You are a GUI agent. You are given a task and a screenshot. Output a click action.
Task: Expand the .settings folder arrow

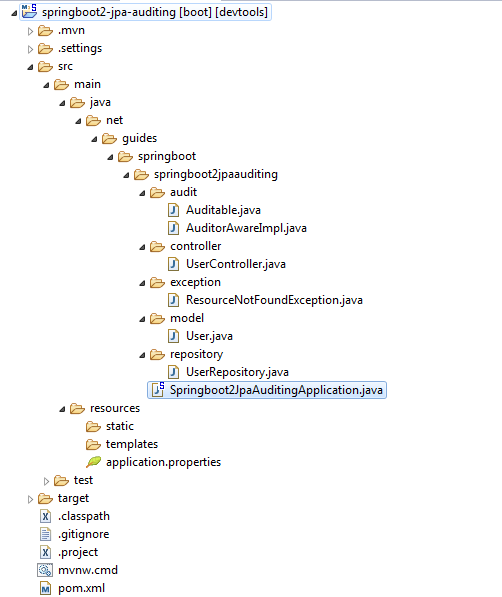pos(30,49)
